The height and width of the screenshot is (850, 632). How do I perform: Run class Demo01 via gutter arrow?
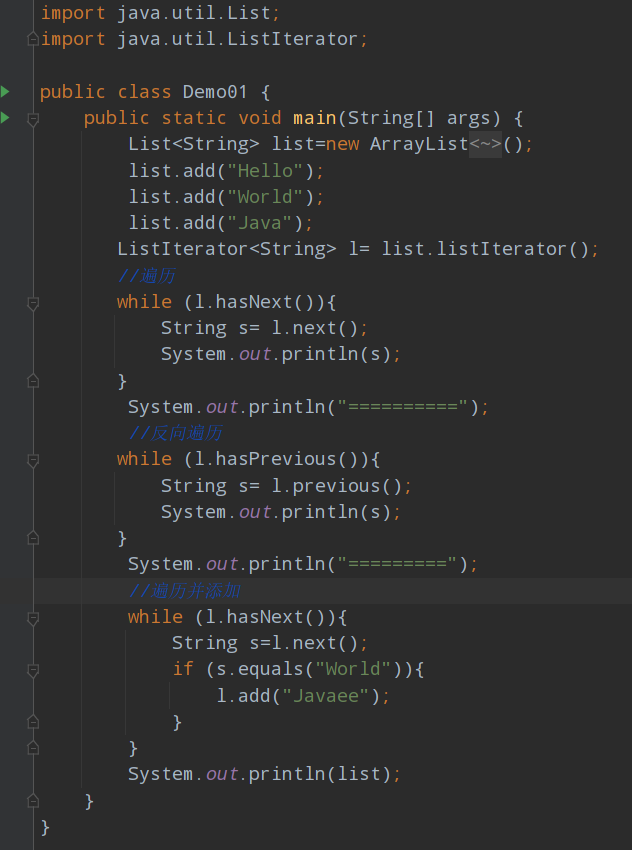5,91
